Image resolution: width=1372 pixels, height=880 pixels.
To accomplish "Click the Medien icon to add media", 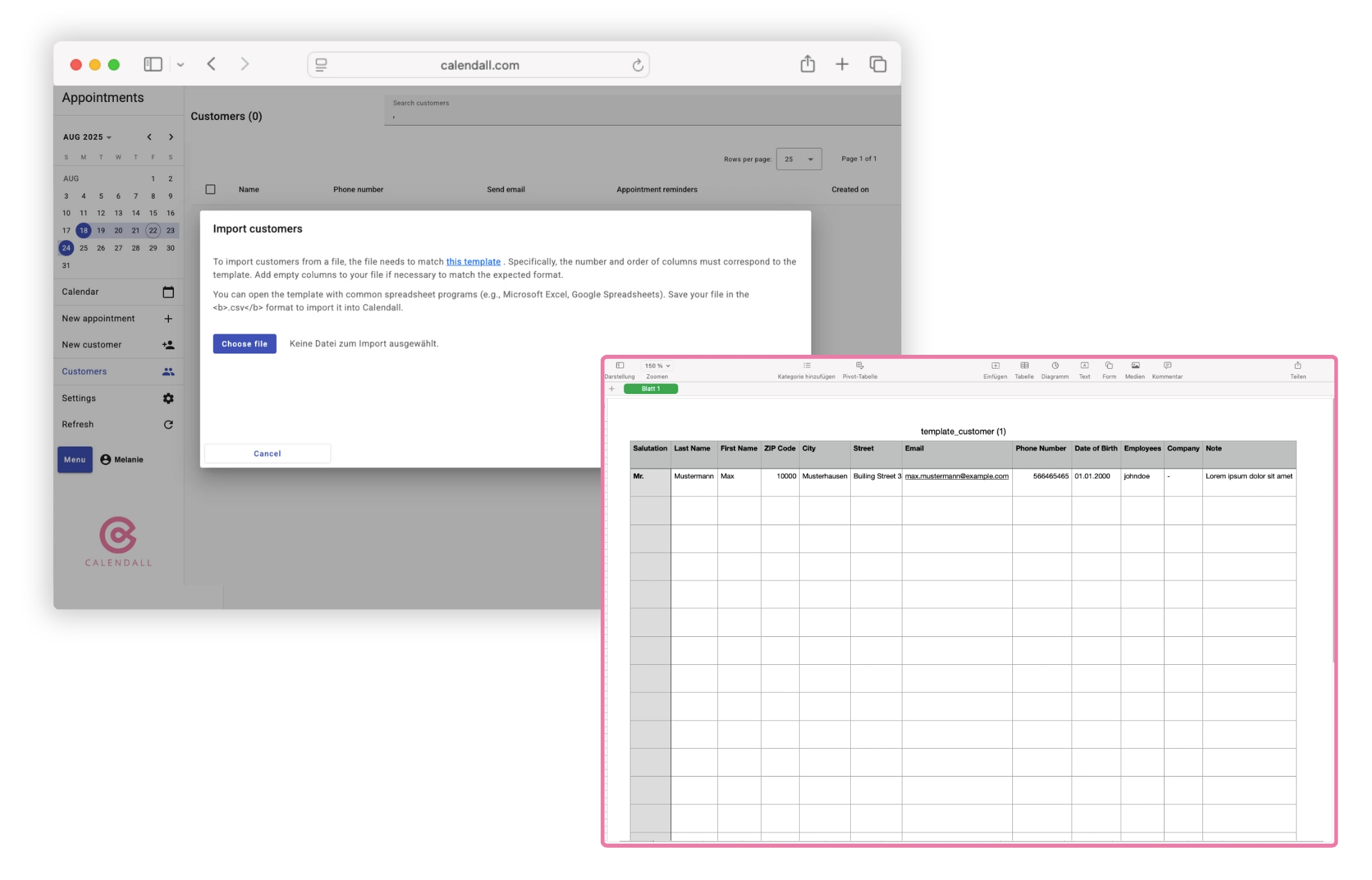I will click(1135, 367).
